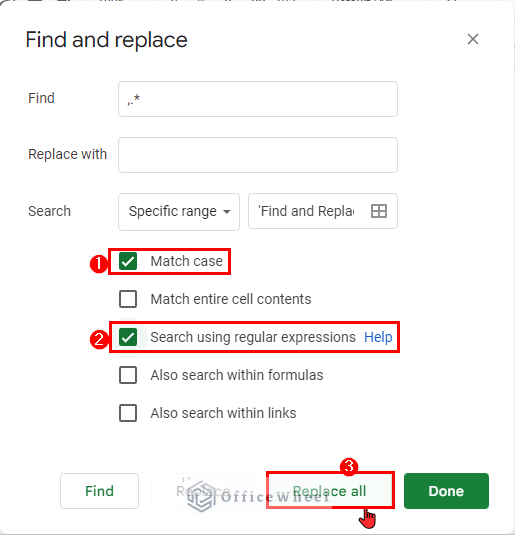This screenshot has width=515, height=535.
Task: Enable Match entire cell contents
Action: (128, 299)
